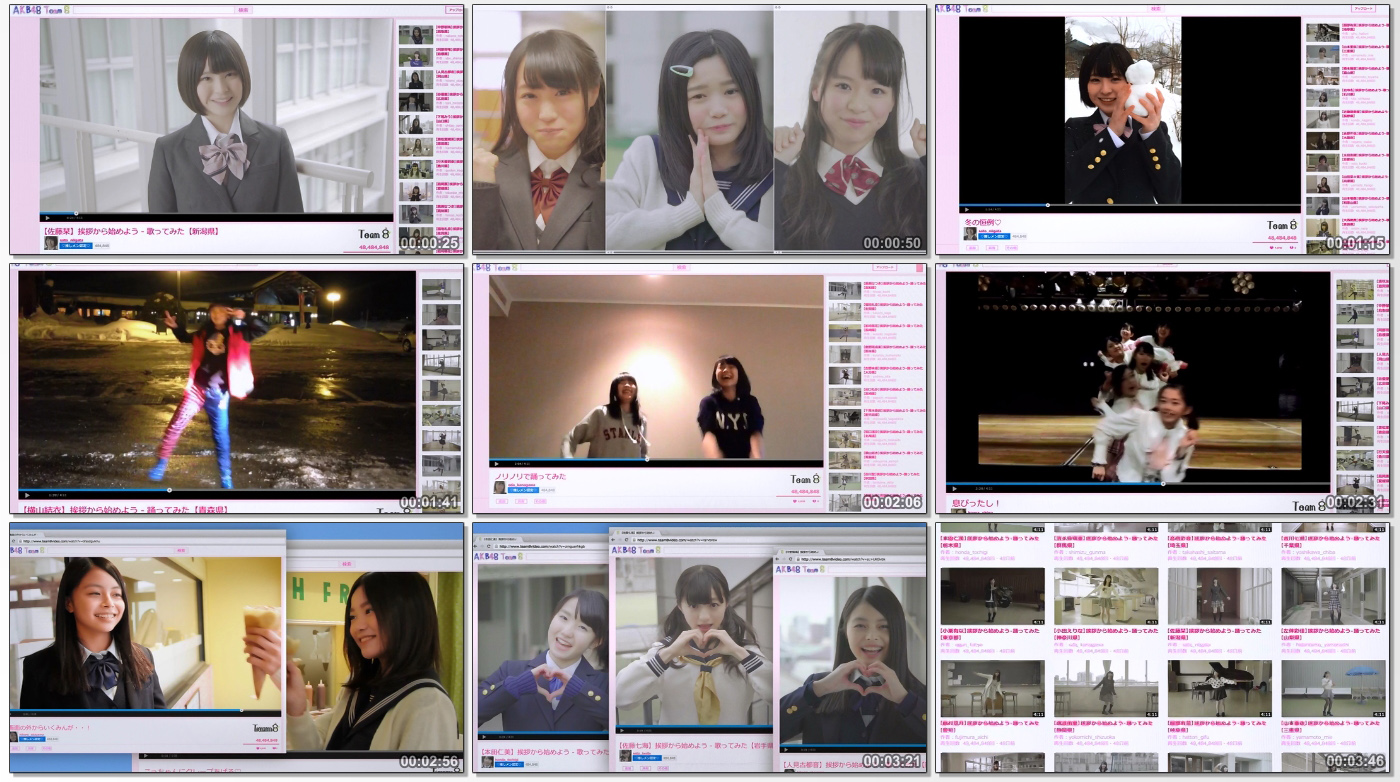Open the 【佐藤七海】 岩手県 video title
1400x782 pixels.
pyautogui.click(x=694, y=746)
